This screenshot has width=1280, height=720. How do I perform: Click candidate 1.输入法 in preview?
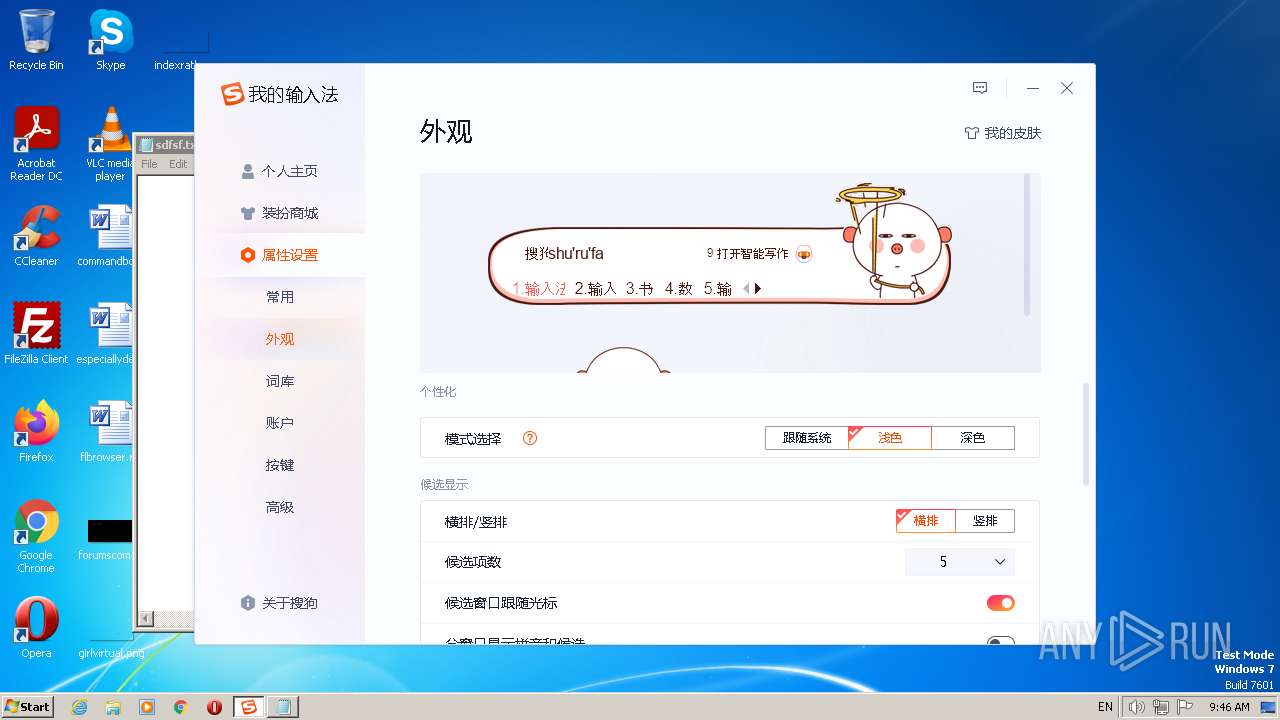click(540, 288)
